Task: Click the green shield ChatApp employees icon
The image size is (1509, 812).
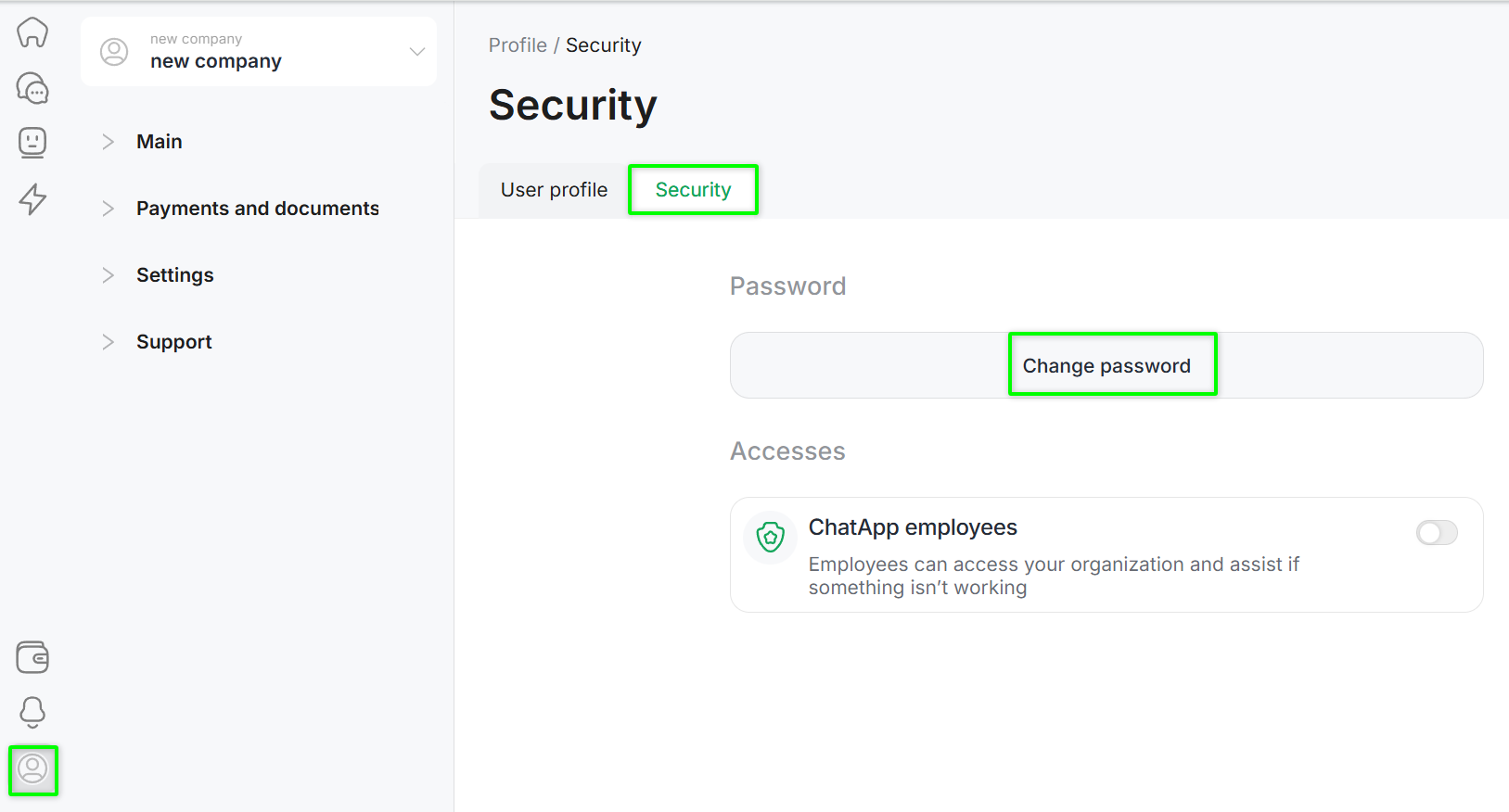Action: click(770, 538)
